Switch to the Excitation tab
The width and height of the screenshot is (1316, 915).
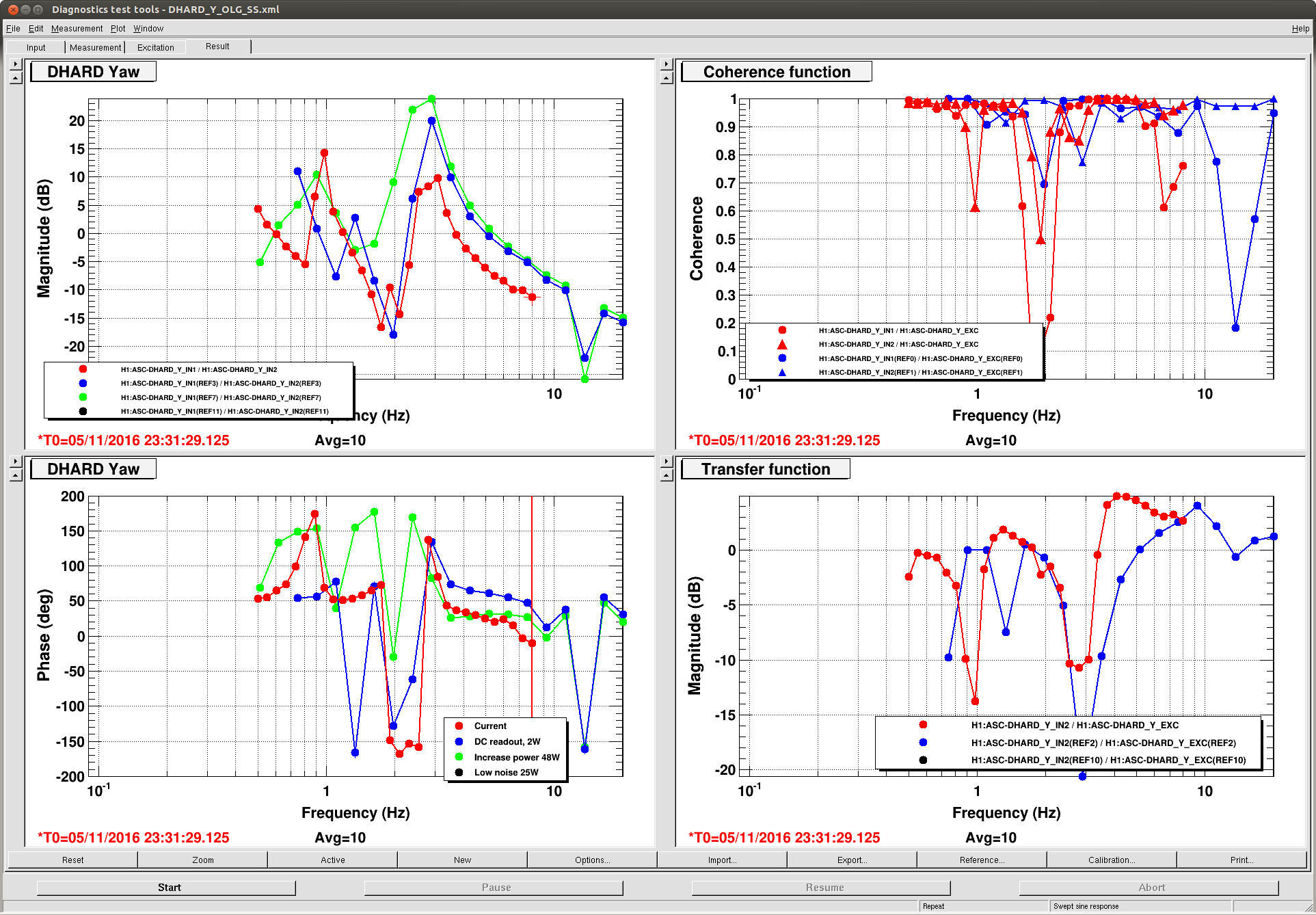pos(155,47)
